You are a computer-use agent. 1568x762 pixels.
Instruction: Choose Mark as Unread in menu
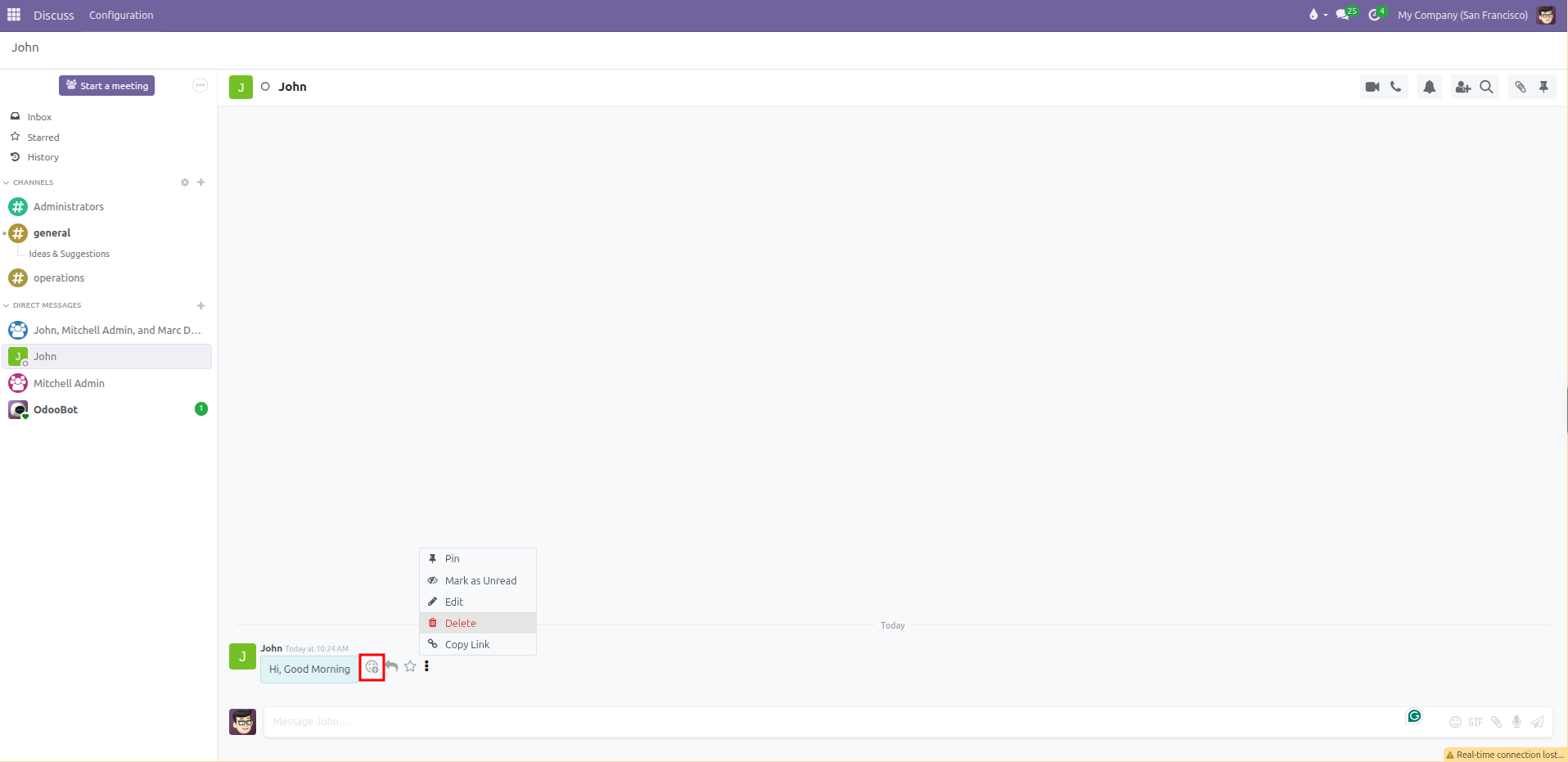click(478, 580)
